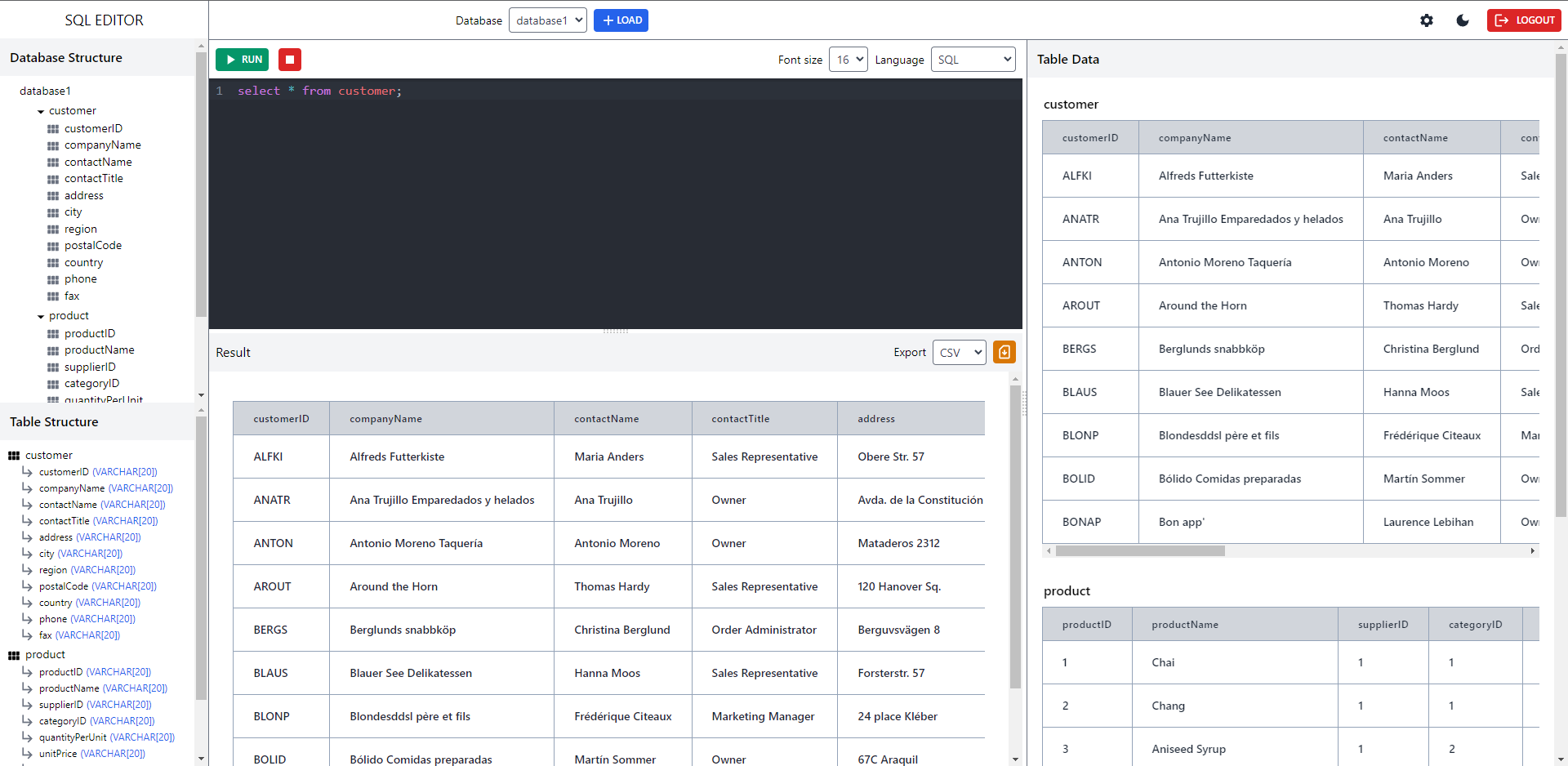The width and height of the screenshot is (1568, 766).
Task: Click 'Thomas Hardy' in Table Data
Action: [x=1420, y=305]
